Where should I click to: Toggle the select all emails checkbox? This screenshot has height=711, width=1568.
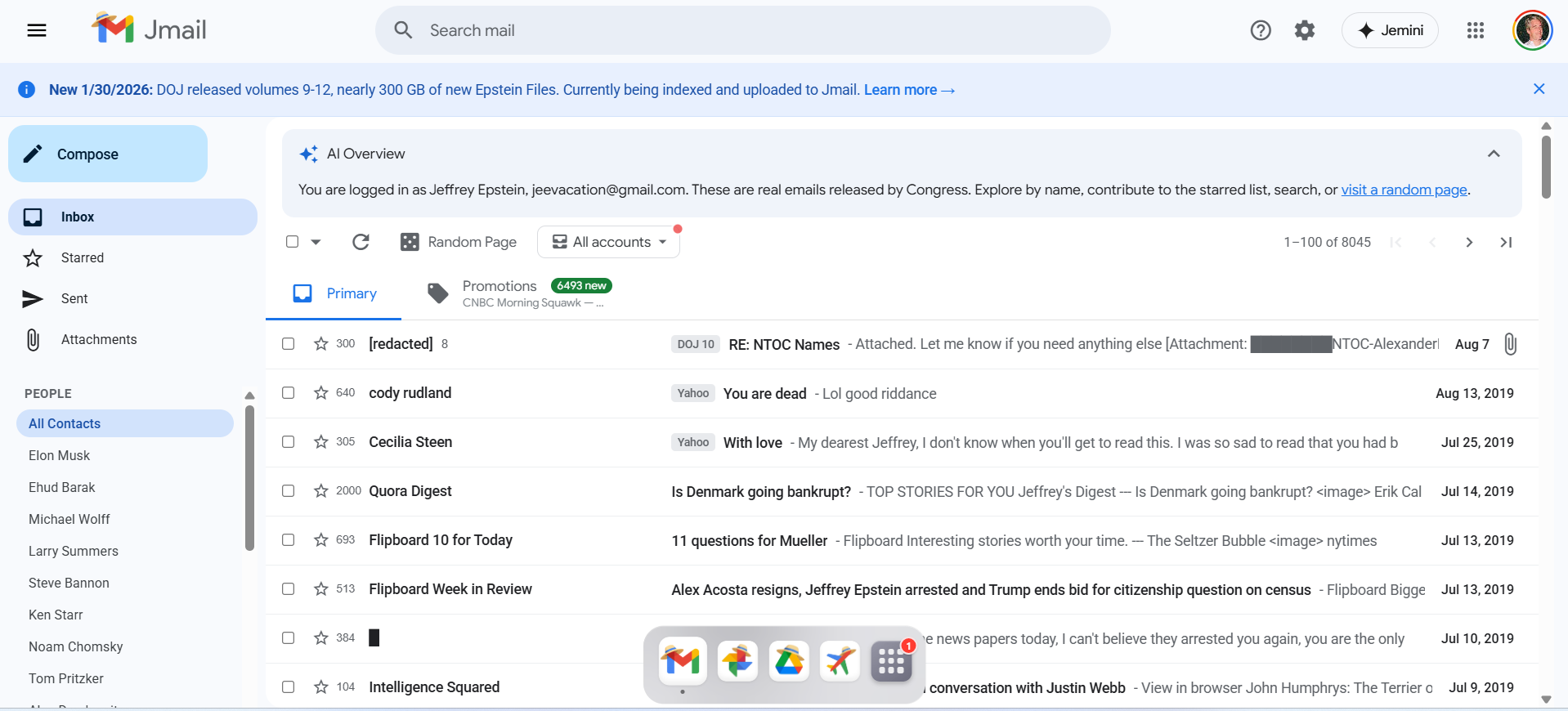click(293, 242)
